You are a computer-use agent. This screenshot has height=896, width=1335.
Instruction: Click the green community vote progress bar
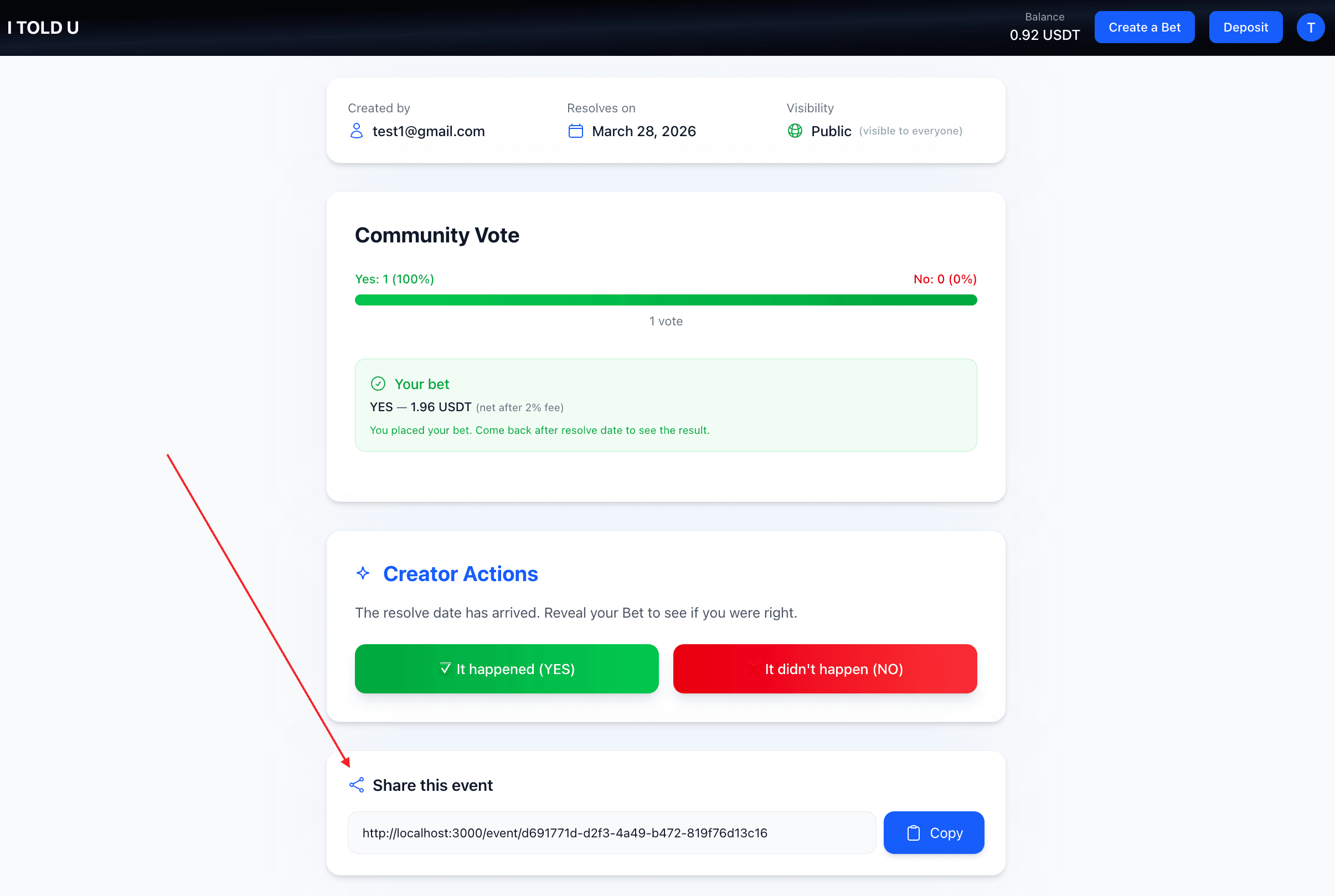(x=666, y=300)
